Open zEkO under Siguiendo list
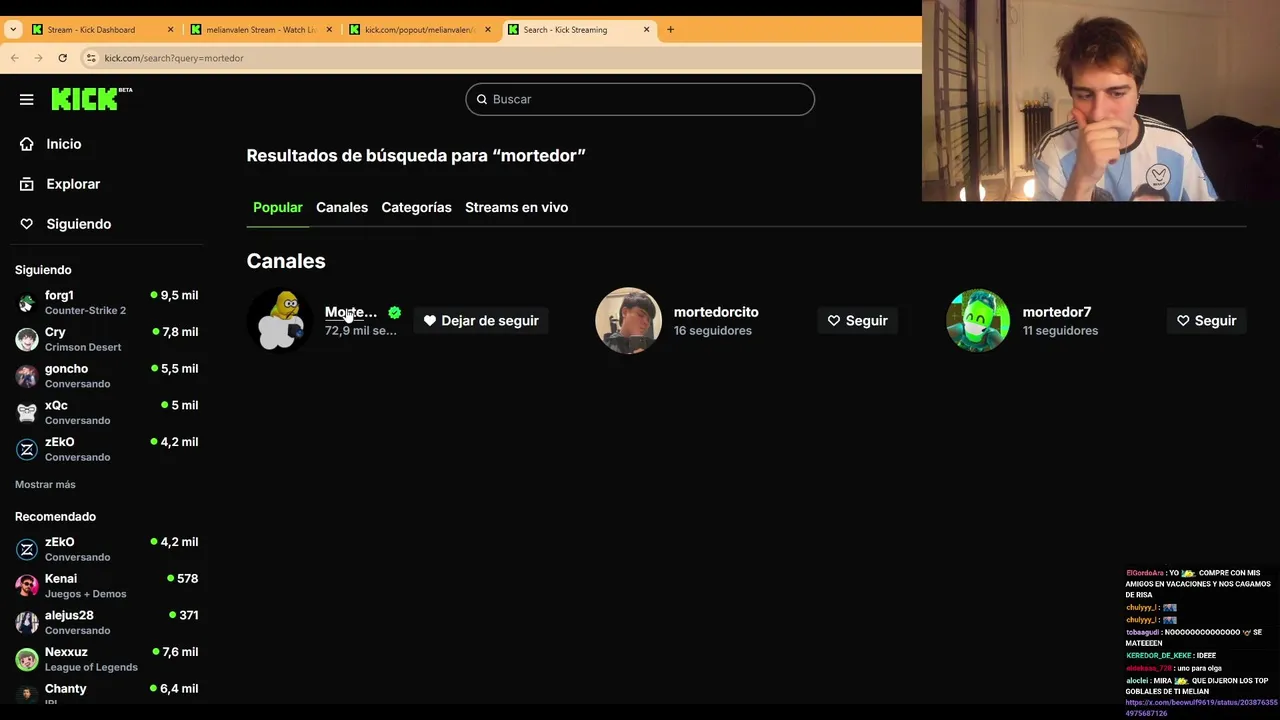The width and height of the screenshot is (1280, 720). [x=106, y=449]
